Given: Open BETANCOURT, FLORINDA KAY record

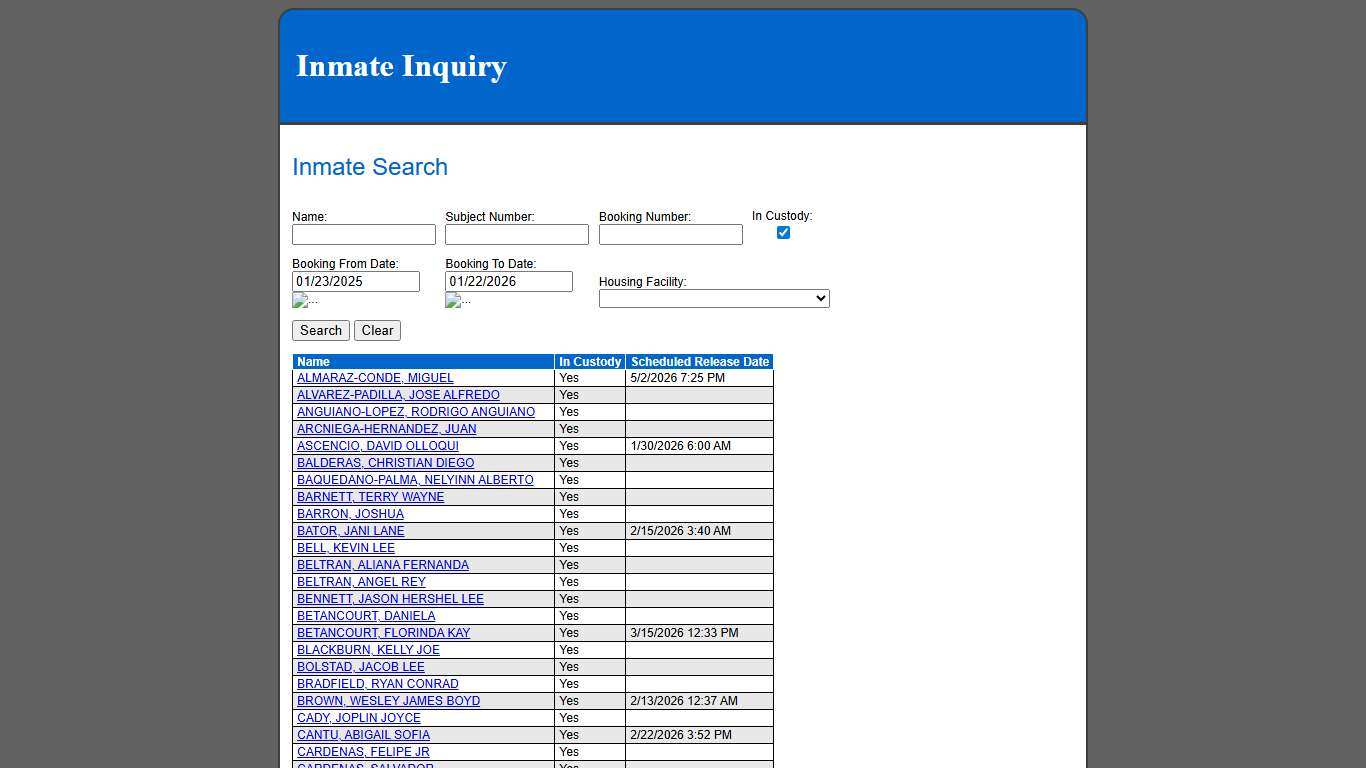Looking at the screenshot, I should point(383,633).
